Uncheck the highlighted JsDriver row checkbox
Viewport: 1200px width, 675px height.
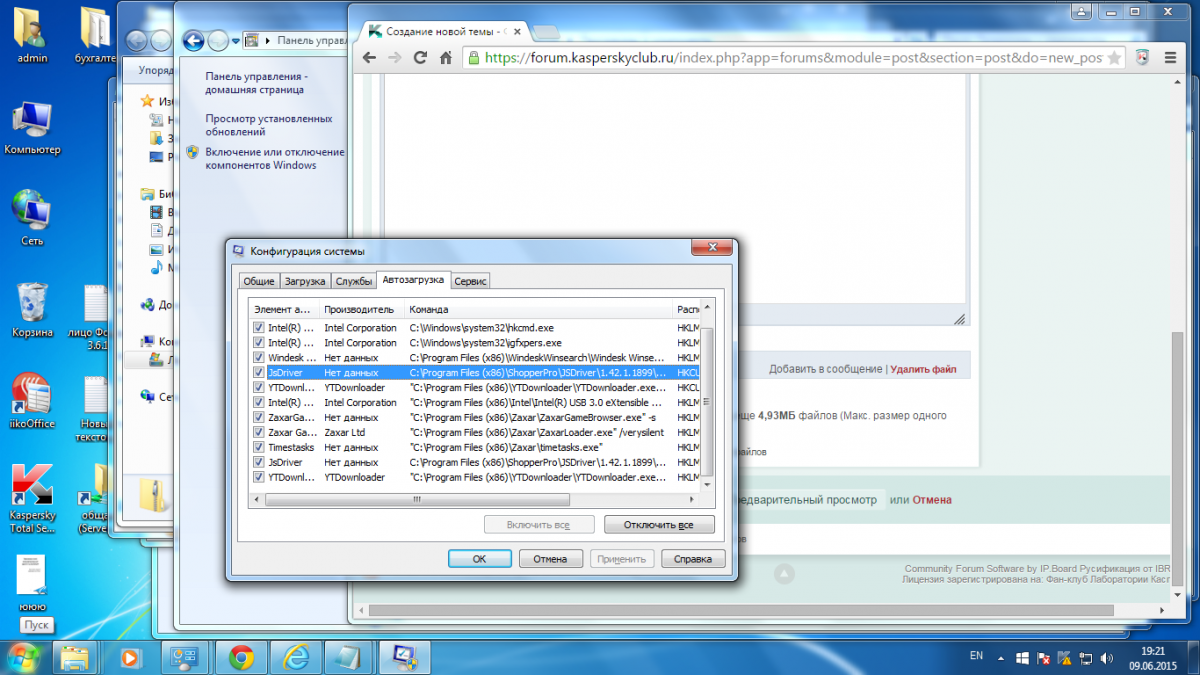259,372
